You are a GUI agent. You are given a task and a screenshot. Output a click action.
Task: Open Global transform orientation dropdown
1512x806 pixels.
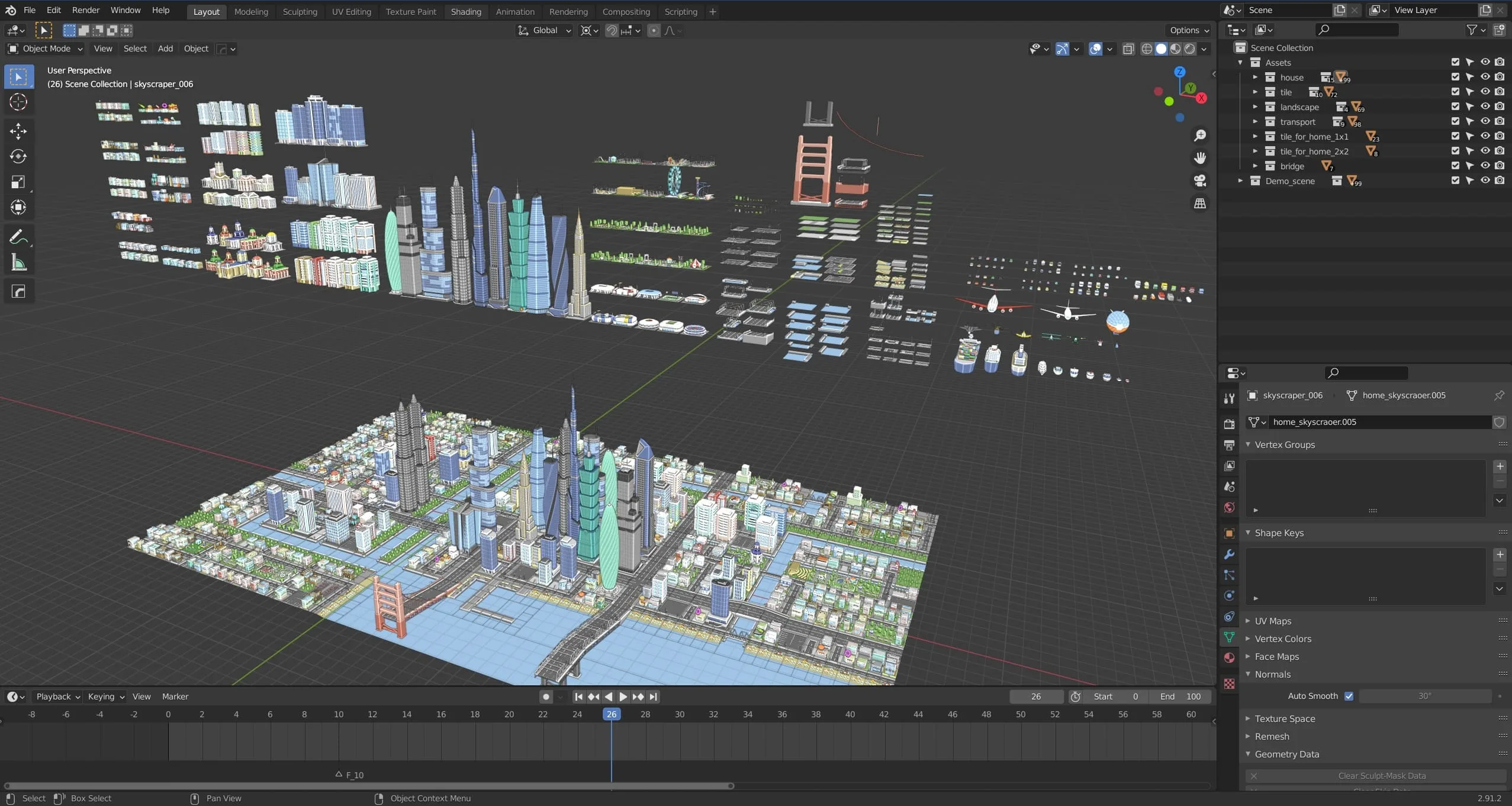[544, 31]
